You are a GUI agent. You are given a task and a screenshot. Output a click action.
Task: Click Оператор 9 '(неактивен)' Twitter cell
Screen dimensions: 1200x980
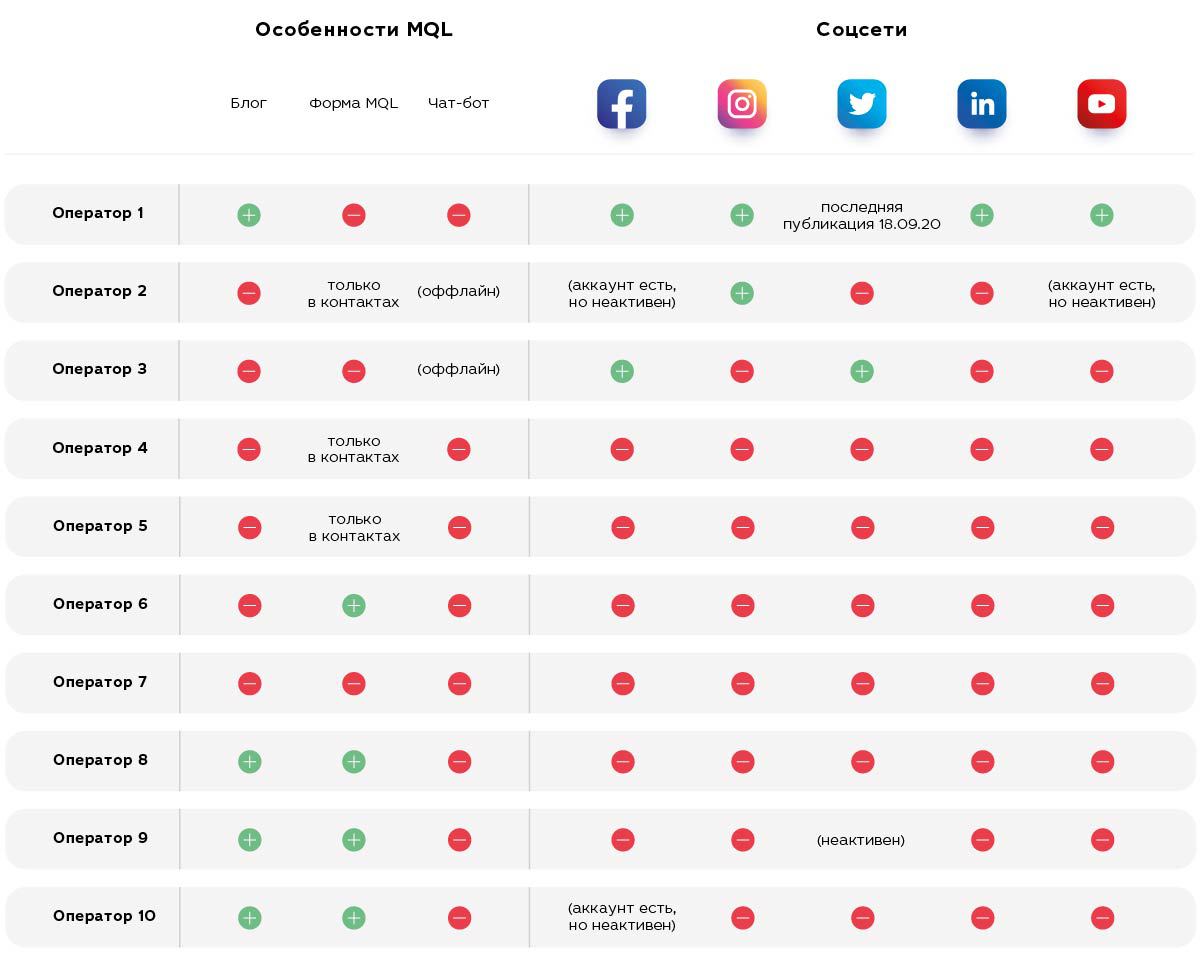pos(861,840)
